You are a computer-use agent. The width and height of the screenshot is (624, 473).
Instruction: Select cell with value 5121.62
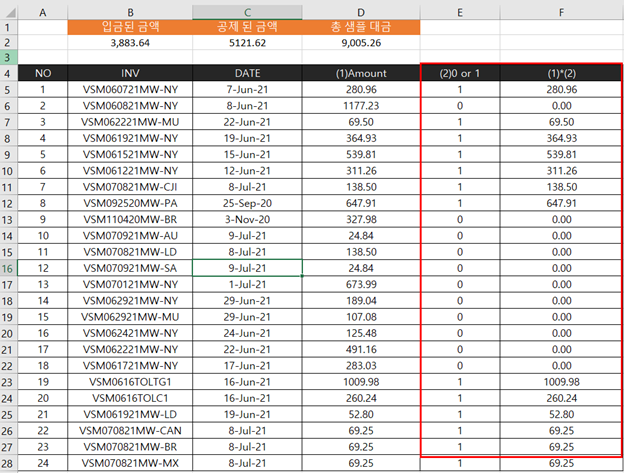click(247, 43)
